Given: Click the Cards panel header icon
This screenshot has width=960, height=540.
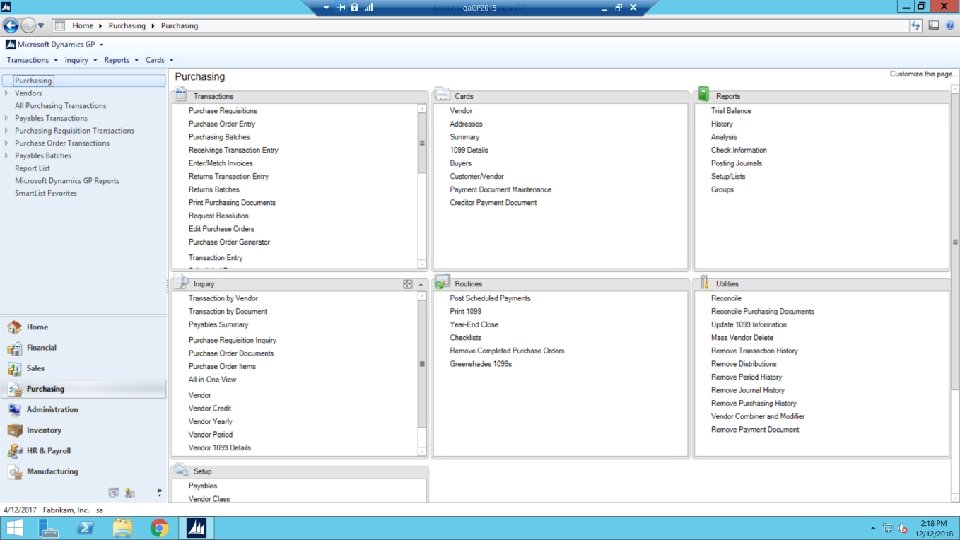Looking at the screenshot, I should pyautogui.click(x=442, y=94).
